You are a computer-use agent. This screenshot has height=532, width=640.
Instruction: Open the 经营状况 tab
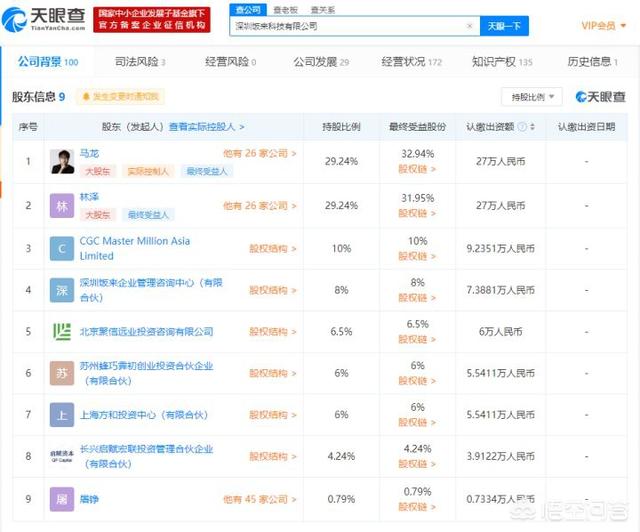click(x=411, y=62)
